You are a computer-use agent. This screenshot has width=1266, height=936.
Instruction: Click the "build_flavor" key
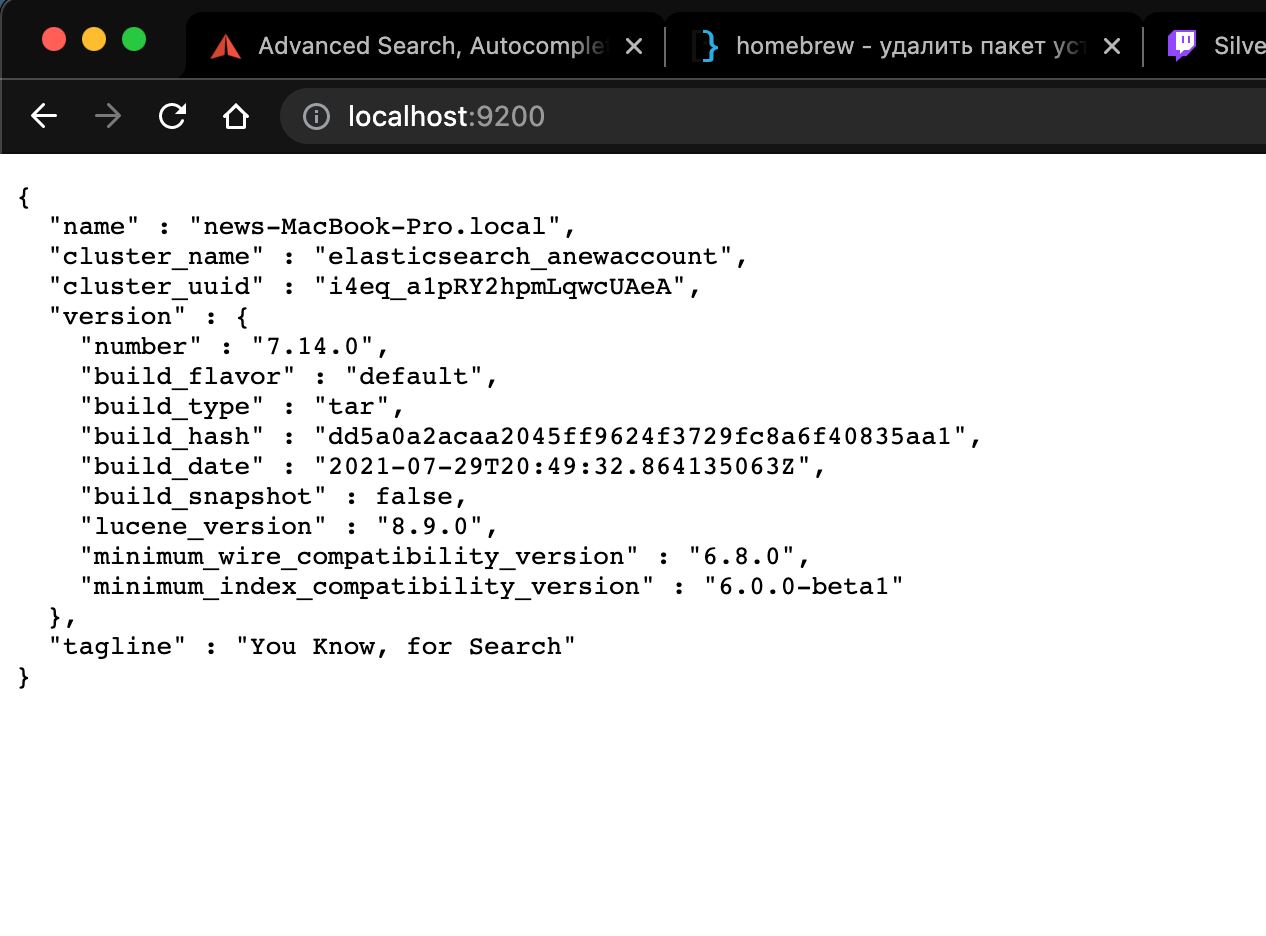188,376
